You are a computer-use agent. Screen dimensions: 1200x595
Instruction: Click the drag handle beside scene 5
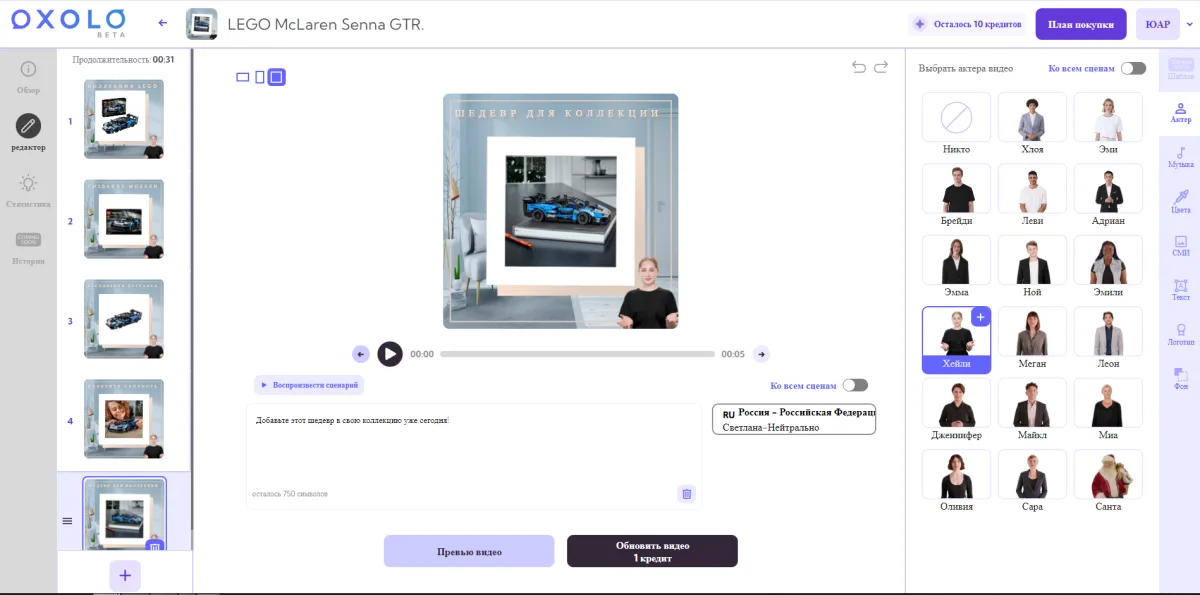[67, 521]
